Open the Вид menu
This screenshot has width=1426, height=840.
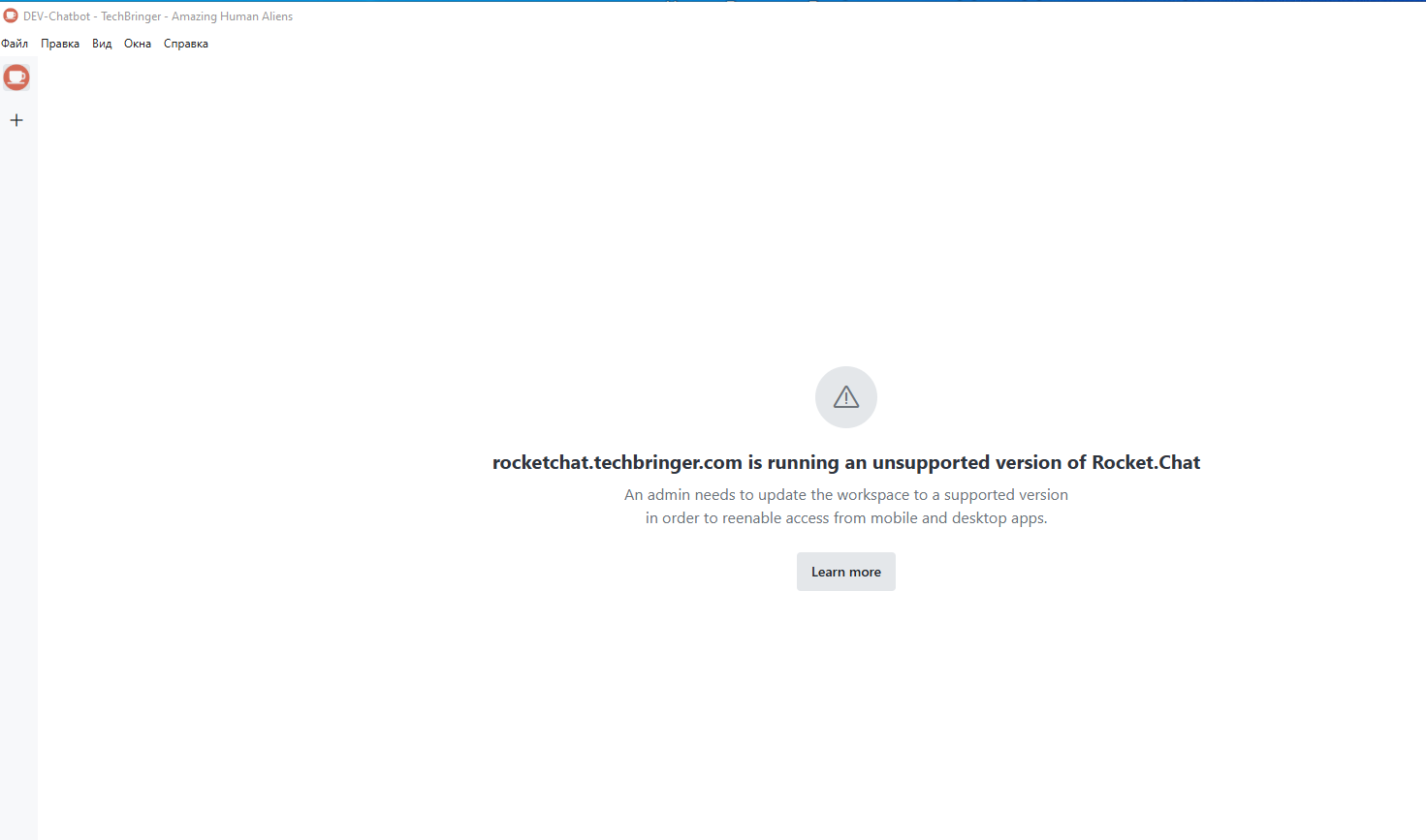pyautogui.click(x=102, y=44)
